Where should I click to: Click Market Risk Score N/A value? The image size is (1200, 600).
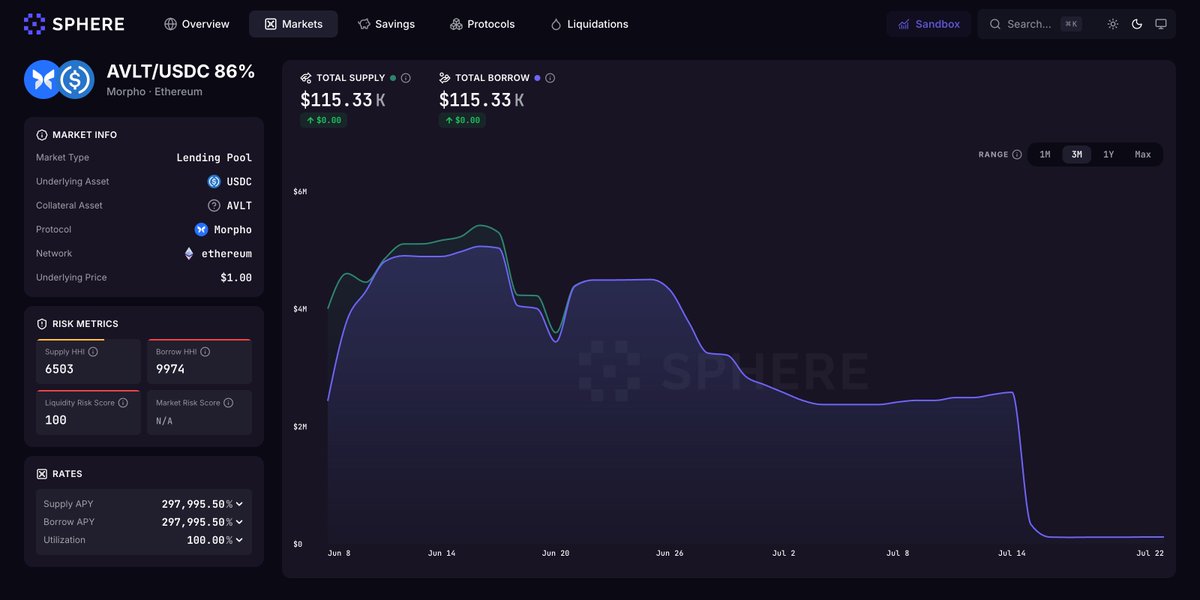164,421
